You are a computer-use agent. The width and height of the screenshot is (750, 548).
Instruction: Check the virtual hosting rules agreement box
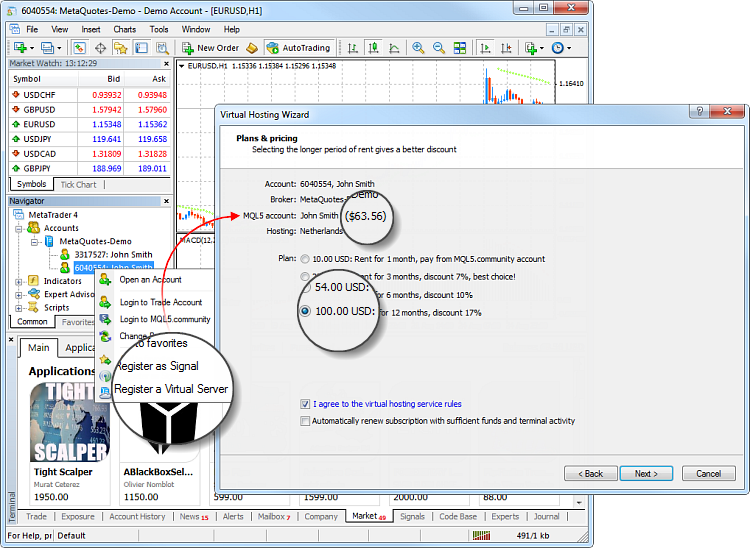(306, 404)
